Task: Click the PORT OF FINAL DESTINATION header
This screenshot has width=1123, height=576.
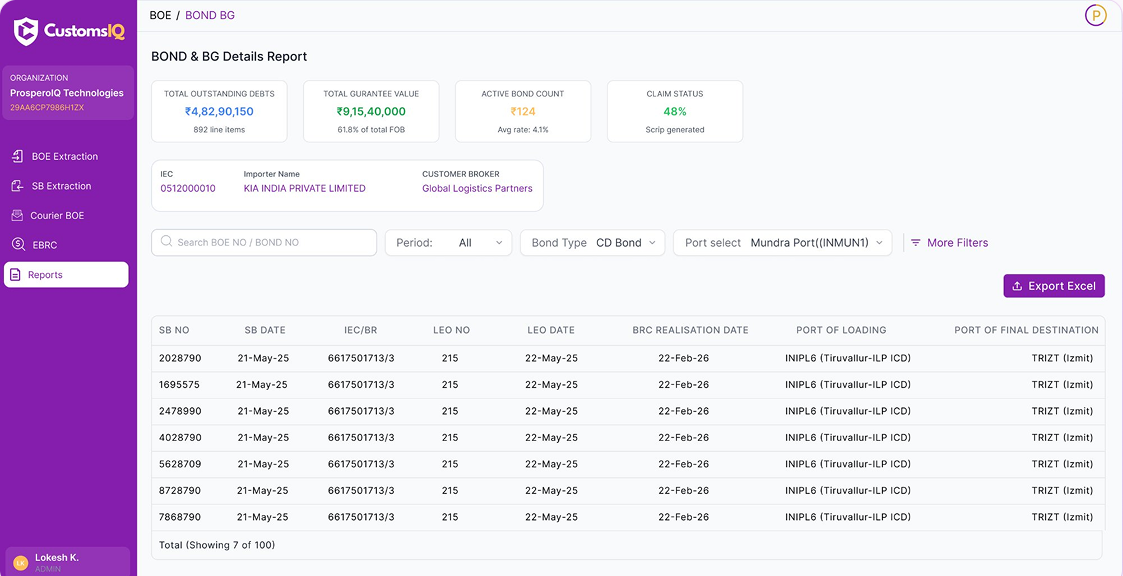Action: (1026, 330)
